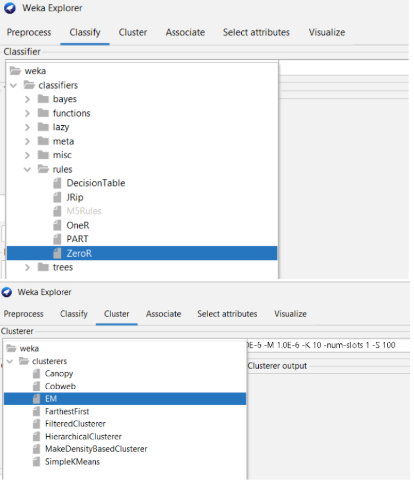
Task: Click the HierarchicalClusterer file icon
Action: (x=36, y=436)
